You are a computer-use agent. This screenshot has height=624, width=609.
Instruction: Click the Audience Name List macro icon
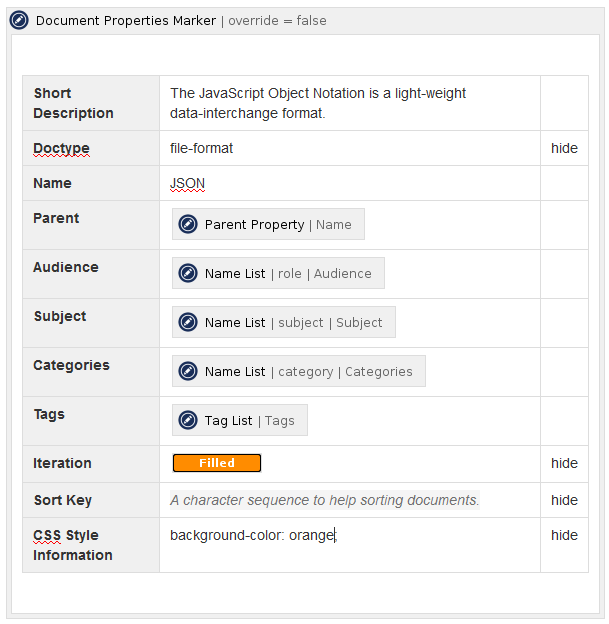coord(187,273)
